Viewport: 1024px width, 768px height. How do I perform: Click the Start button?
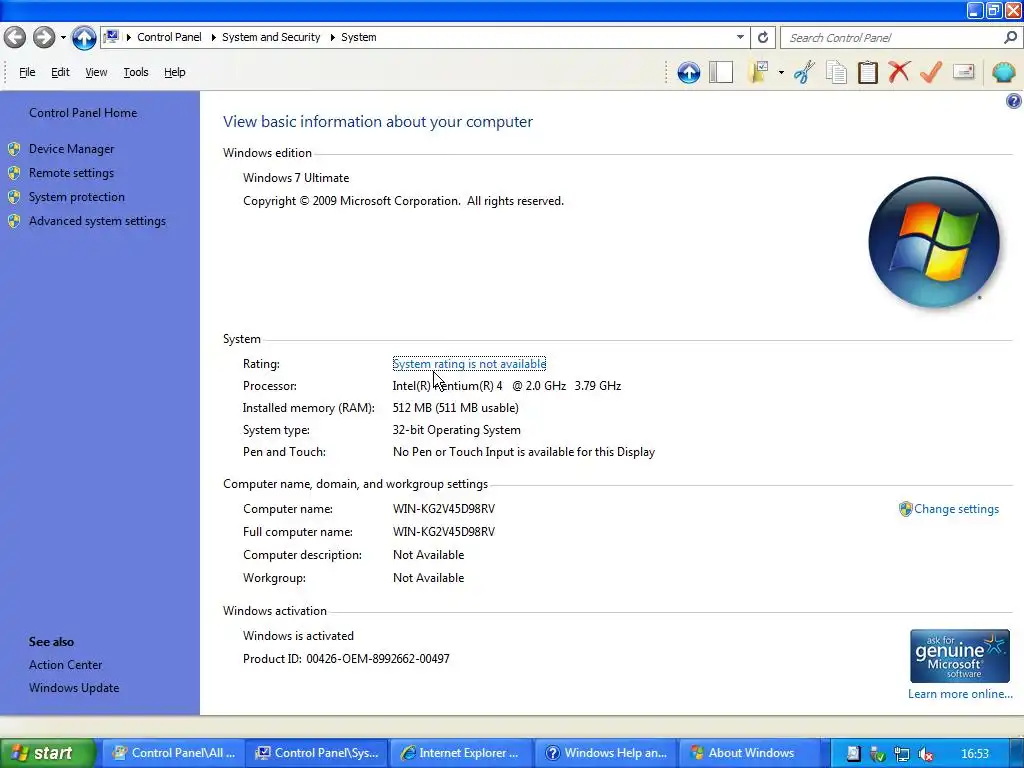[x=47, y=753]
